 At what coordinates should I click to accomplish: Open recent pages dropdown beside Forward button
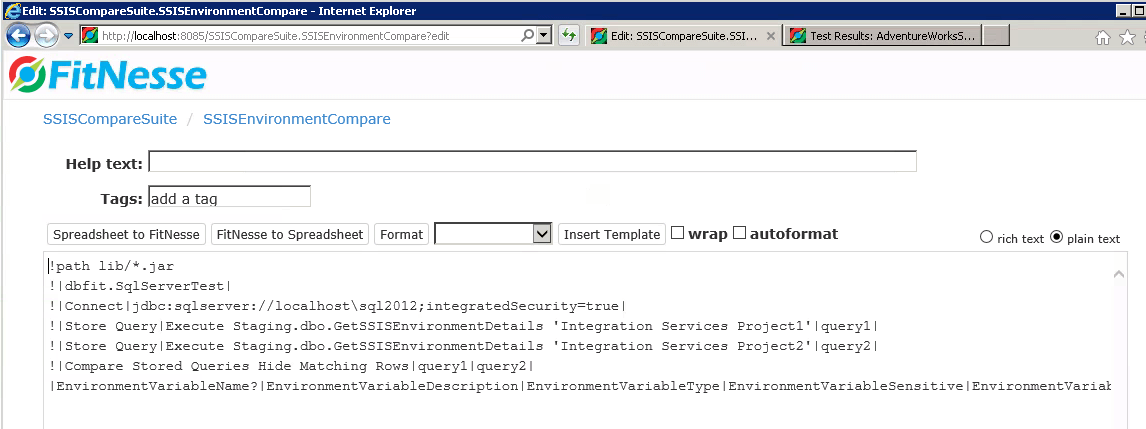click(68, 36)
